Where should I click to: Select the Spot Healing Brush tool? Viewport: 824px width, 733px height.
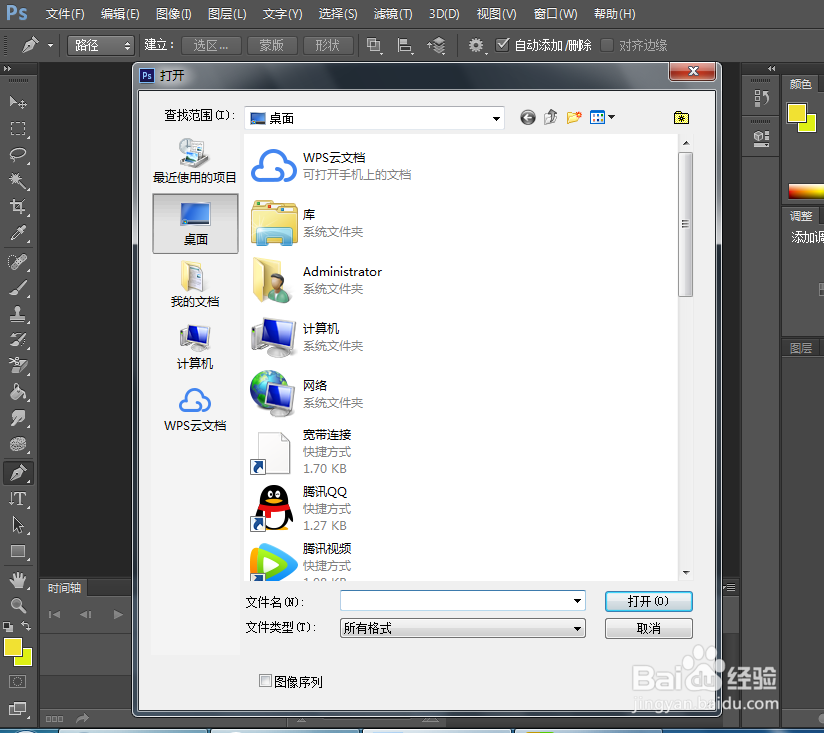click(x=18, y=262)
